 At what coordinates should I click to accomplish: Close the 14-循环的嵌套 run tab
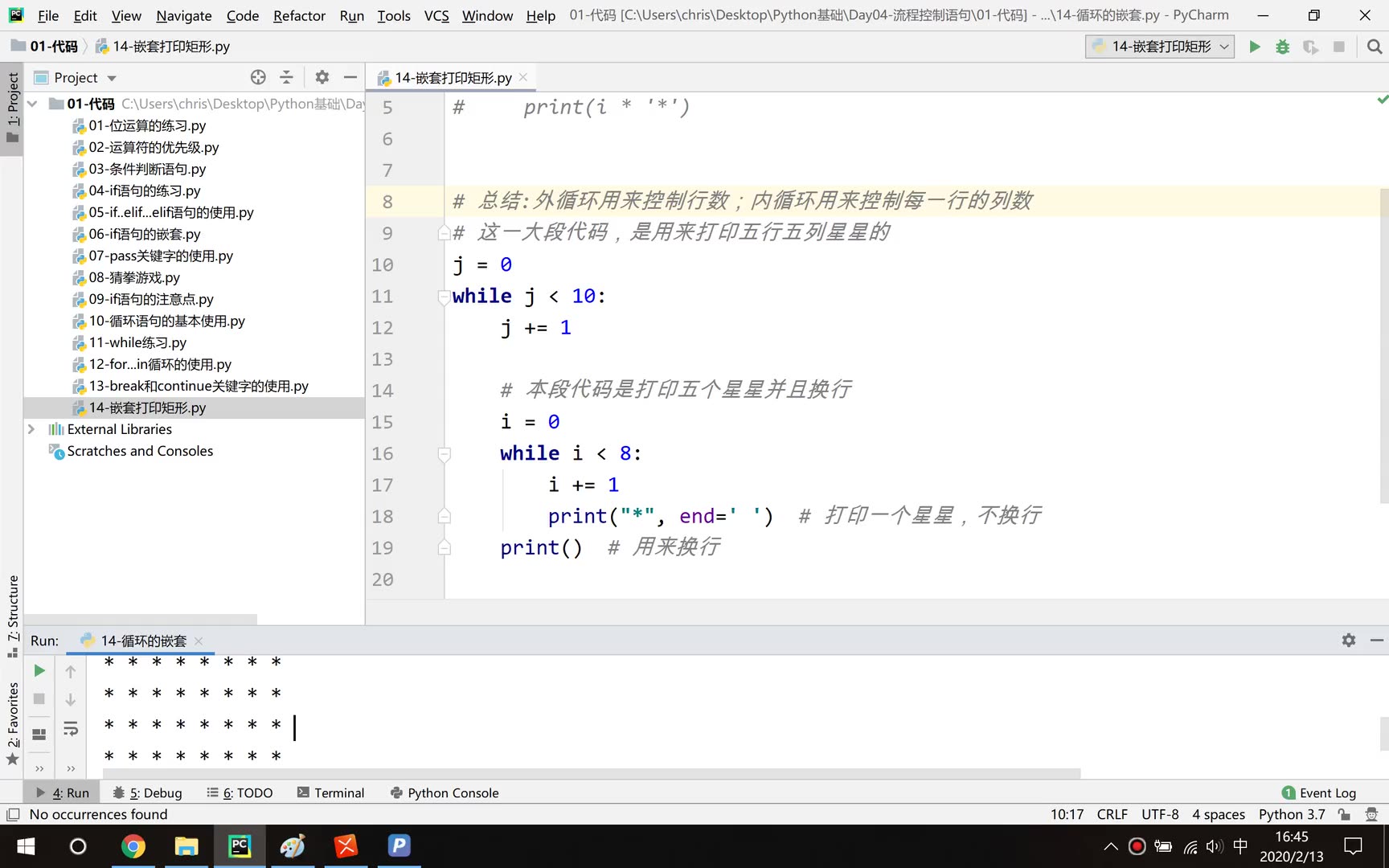click(199, 641)
